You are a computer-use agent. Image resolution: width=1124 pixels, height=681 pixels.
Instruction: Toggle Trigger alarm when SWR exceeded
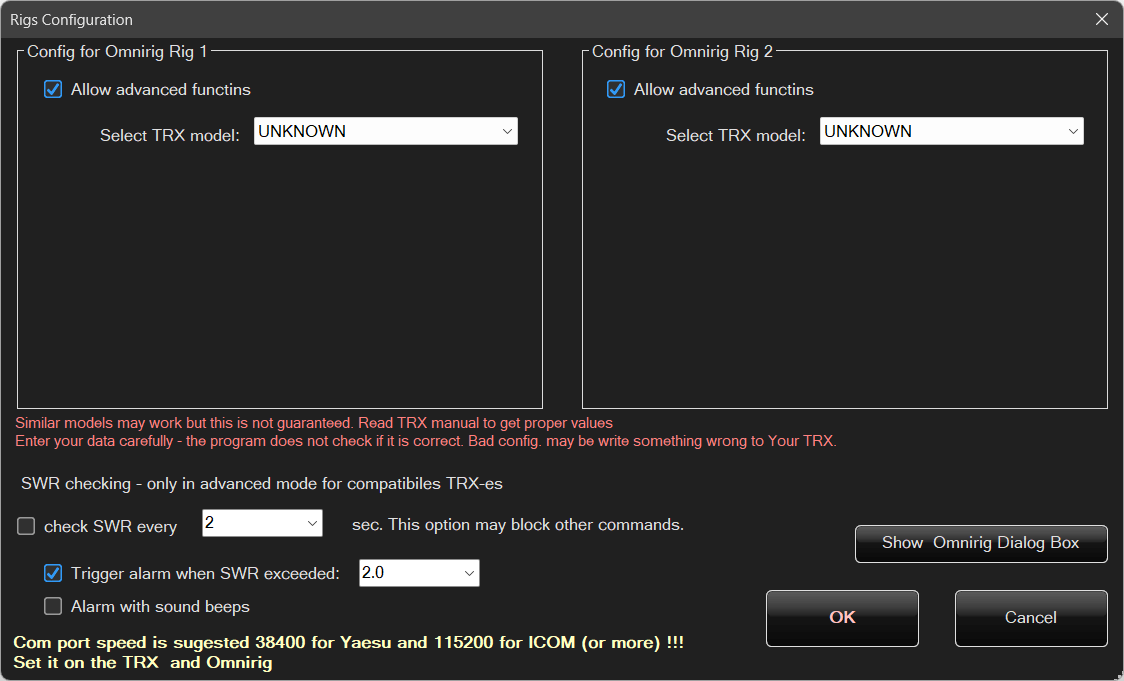53,574
